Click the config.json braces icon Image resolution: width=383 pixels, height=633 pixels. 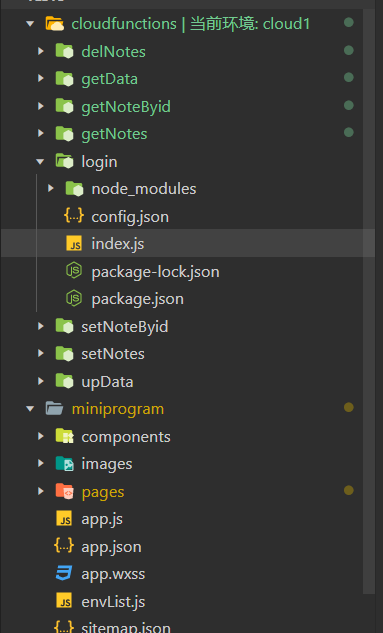74,216
